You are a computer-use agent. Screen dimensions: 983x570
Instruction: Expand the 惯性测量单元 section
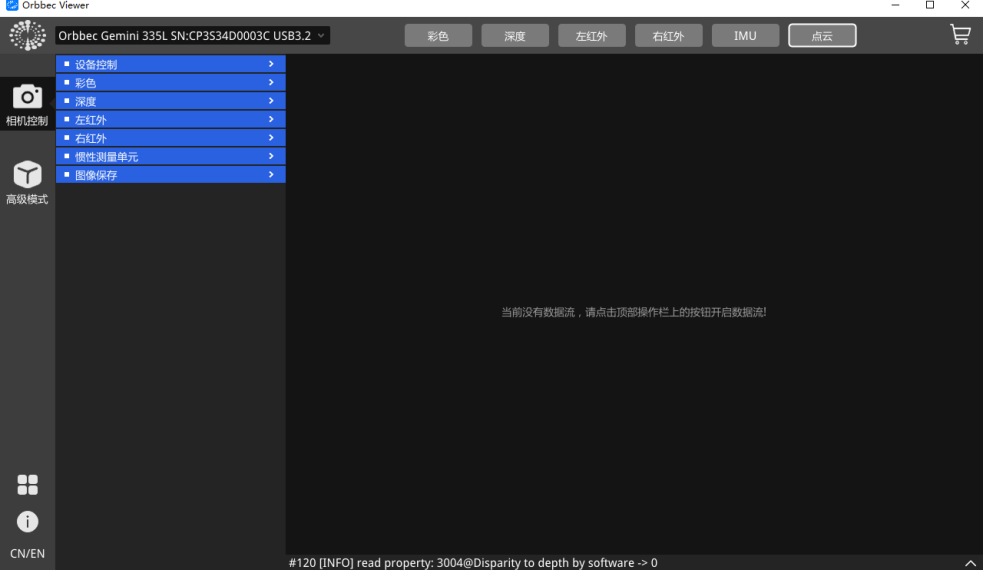coord(170,157)
